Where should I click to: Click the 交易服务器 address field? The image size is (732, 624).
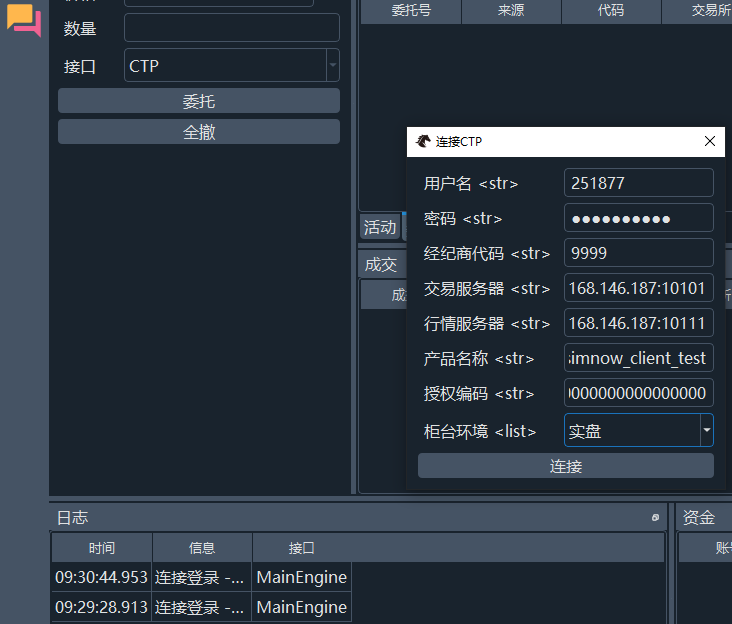[638, 288]
